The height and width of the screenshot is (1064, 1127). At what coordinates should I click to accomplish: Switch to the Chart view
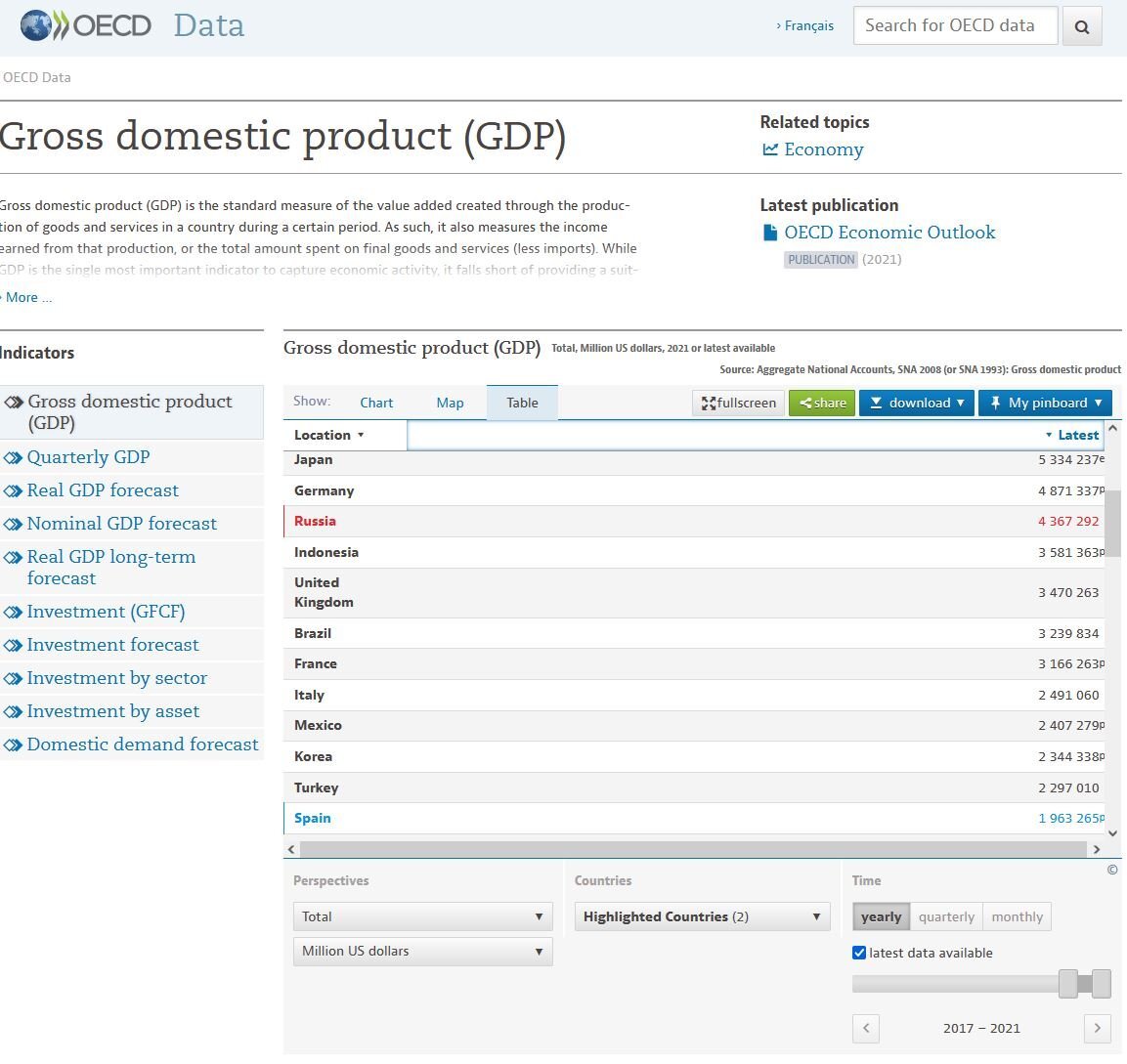point(376,404)
